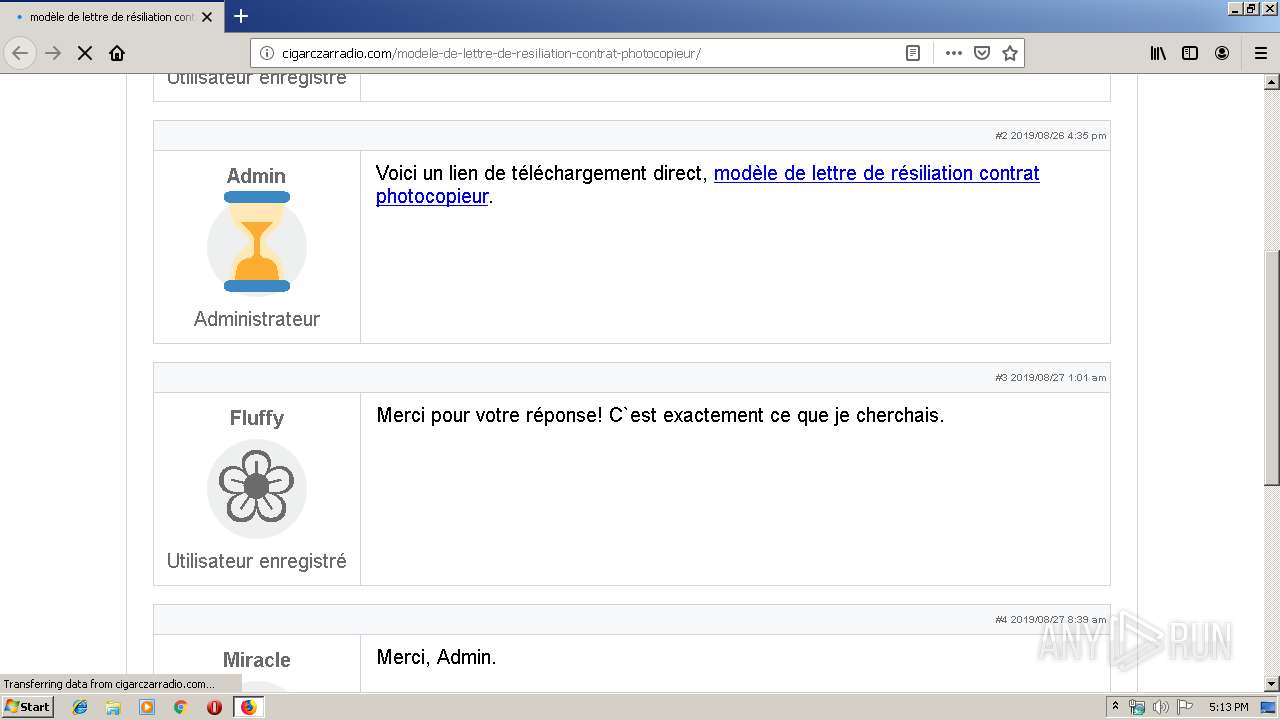Restore down the Firefox window
Image resolution: width=1280 pixels, height=720 pixels.
(1252, 9)
